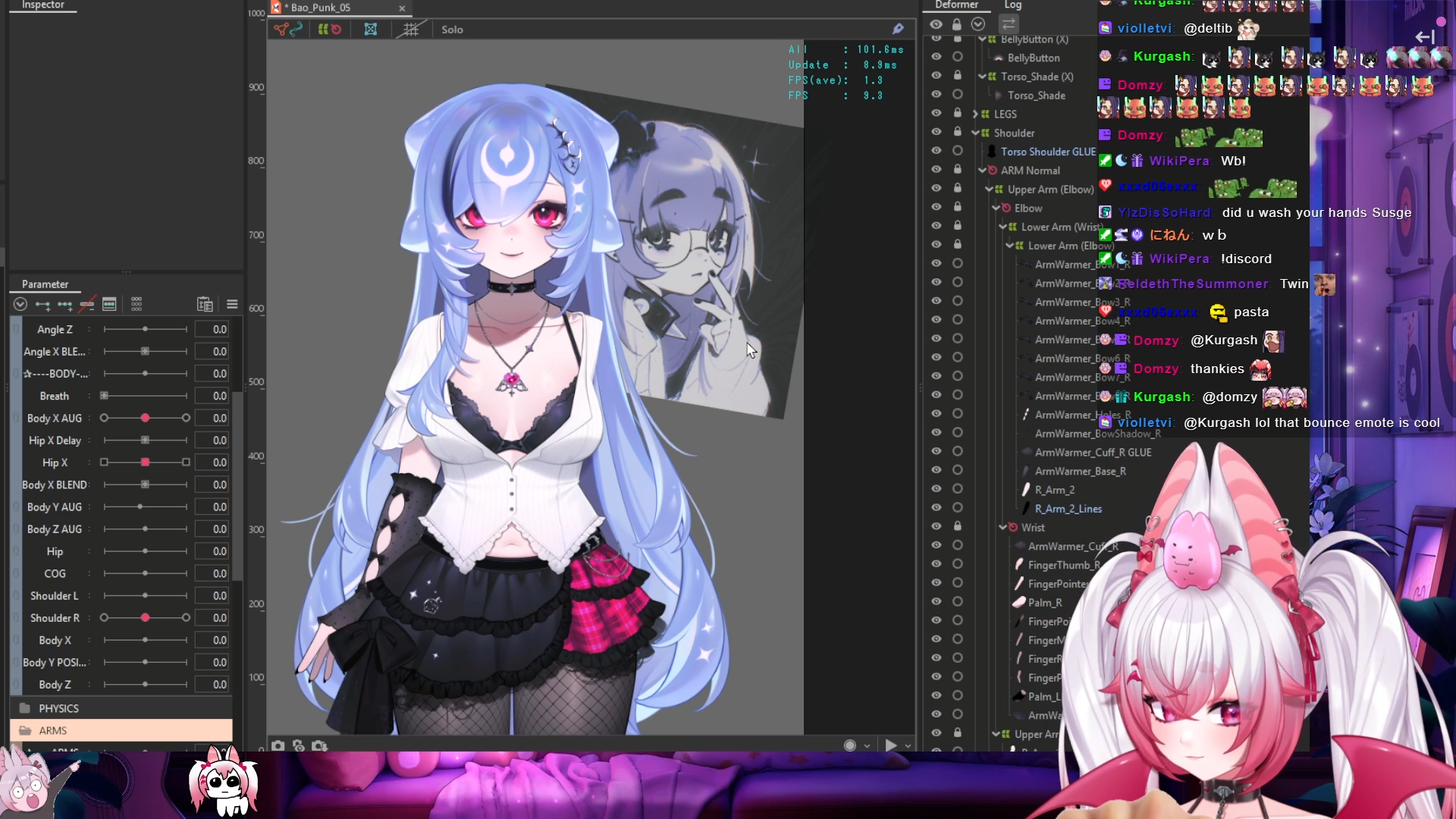
Task: Click the add three keys parameter icon
Action: (65, 305)
